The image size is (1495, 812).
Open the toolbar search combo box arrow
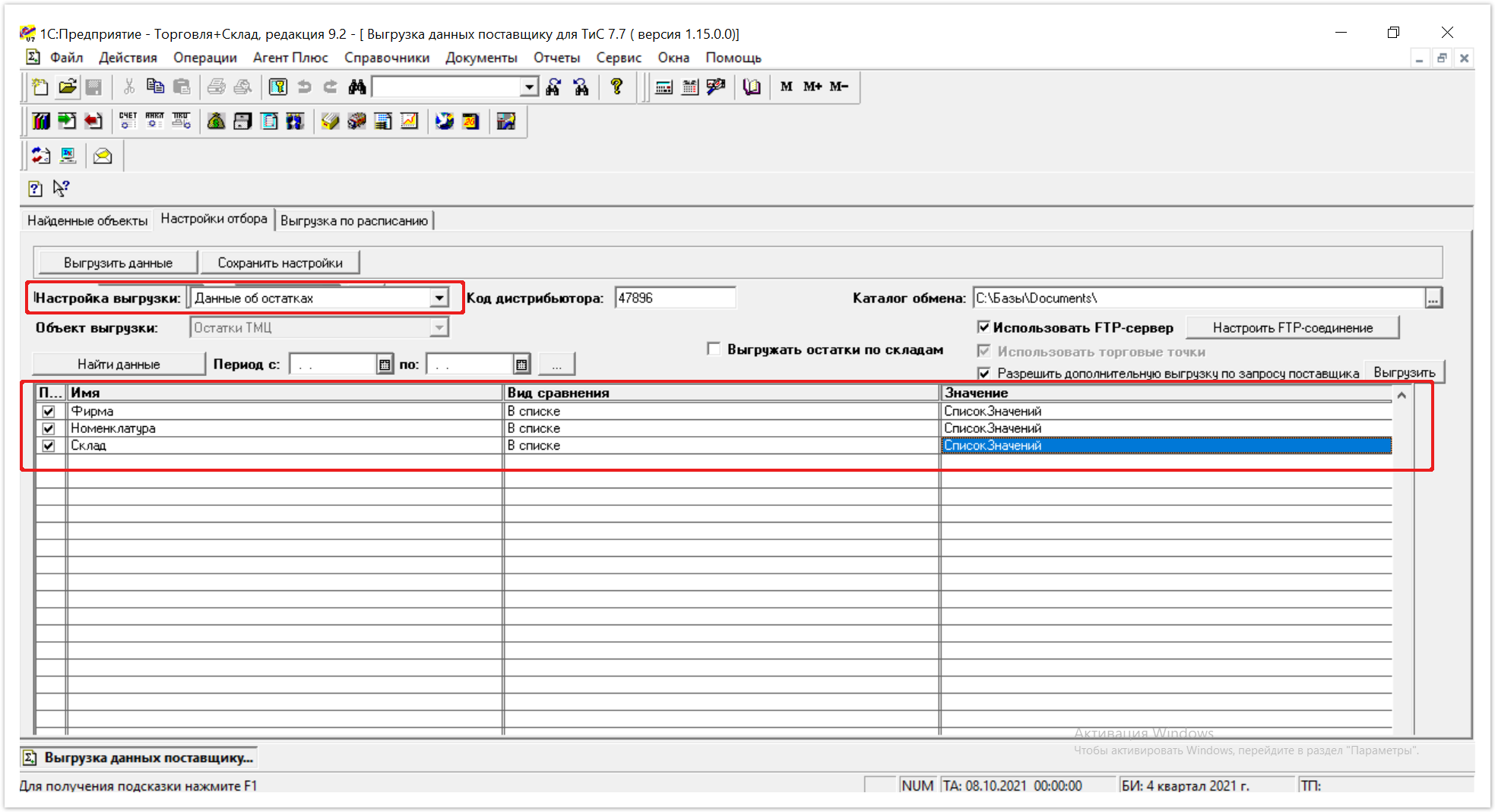click(x=530, y=87)
